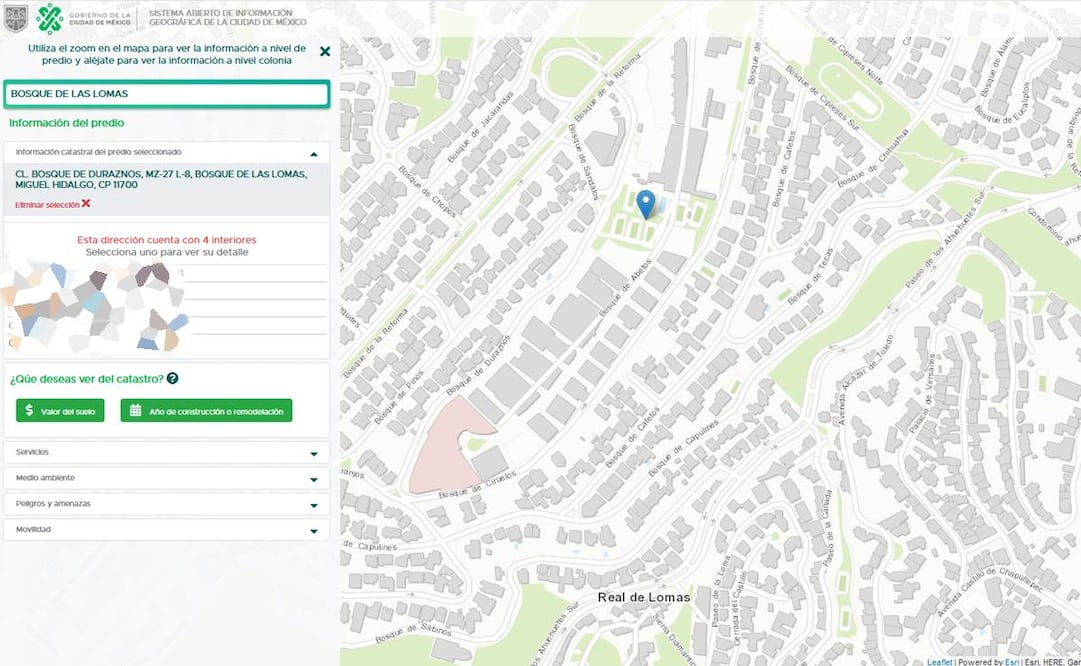
Task: Click the search field containing BOSQUE DE LAS LOMAS
Action: click(166, 94)
